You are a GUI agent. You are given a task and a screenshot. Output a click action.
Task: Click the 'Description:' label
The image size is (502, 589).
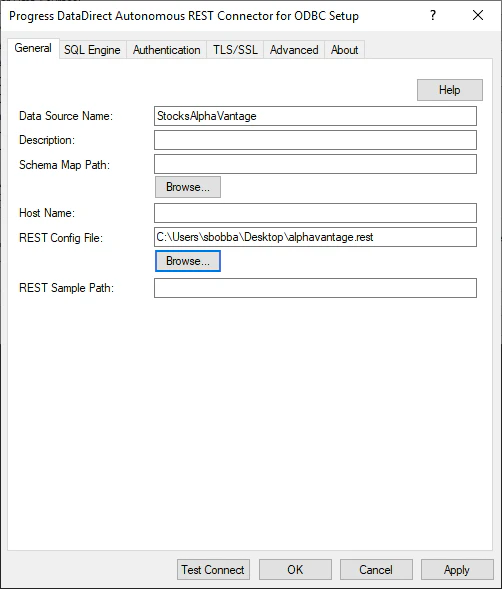click(47, 140)
